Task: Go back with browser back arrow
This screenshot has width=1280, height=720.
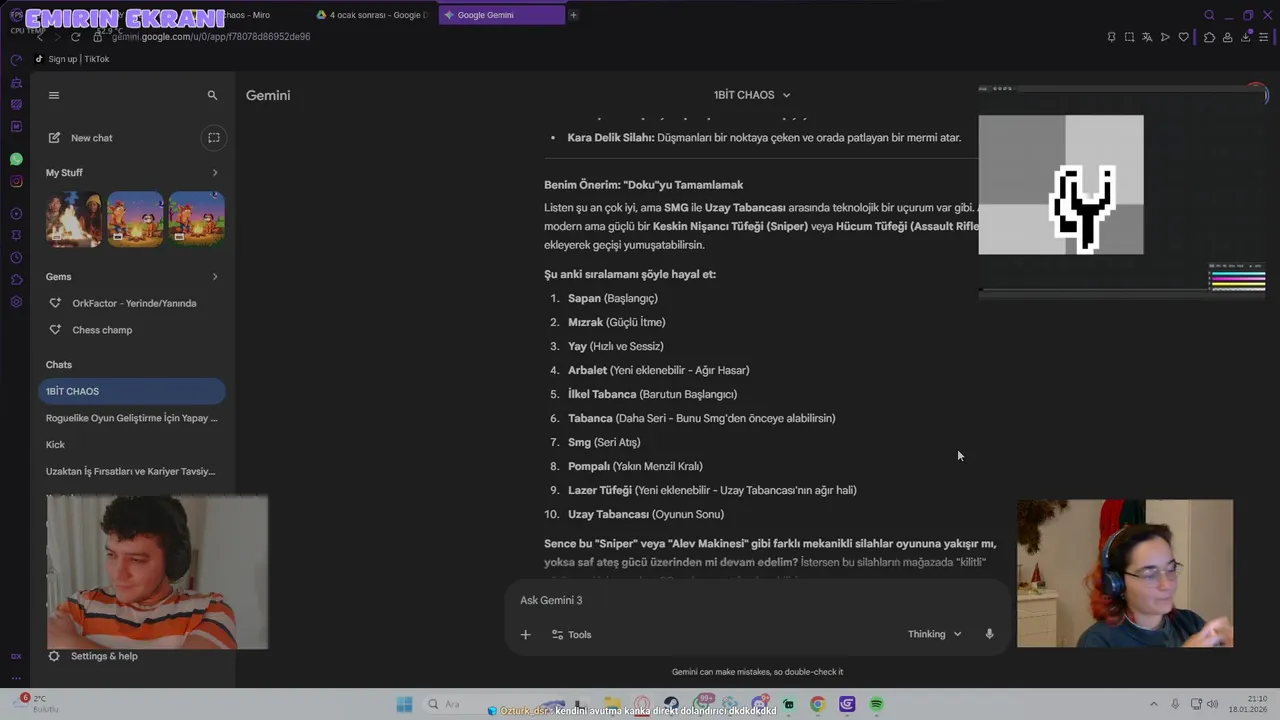Action: (40, 37)
